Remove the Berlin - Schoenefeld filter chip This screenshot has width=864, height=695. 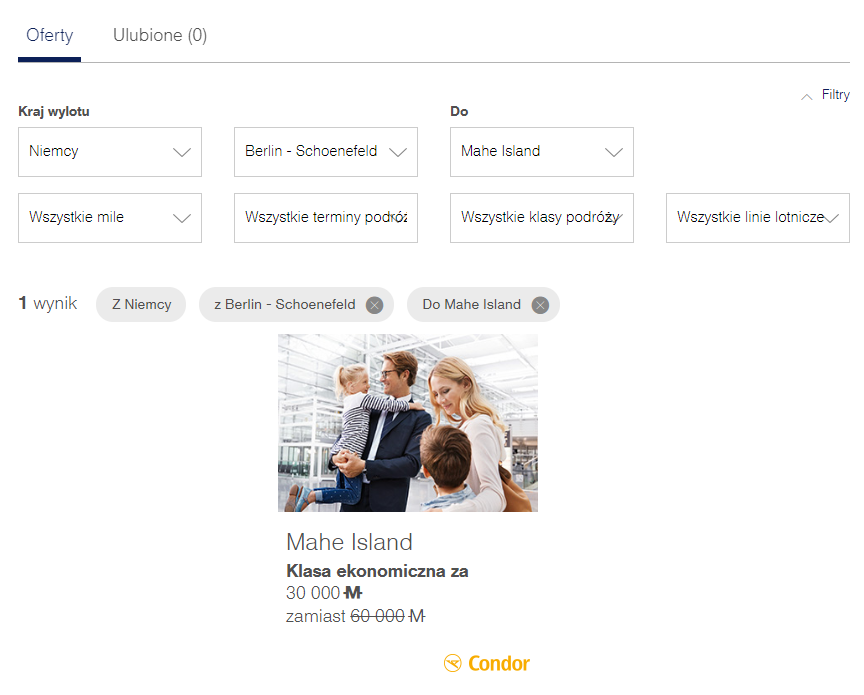tap(375, 305)
